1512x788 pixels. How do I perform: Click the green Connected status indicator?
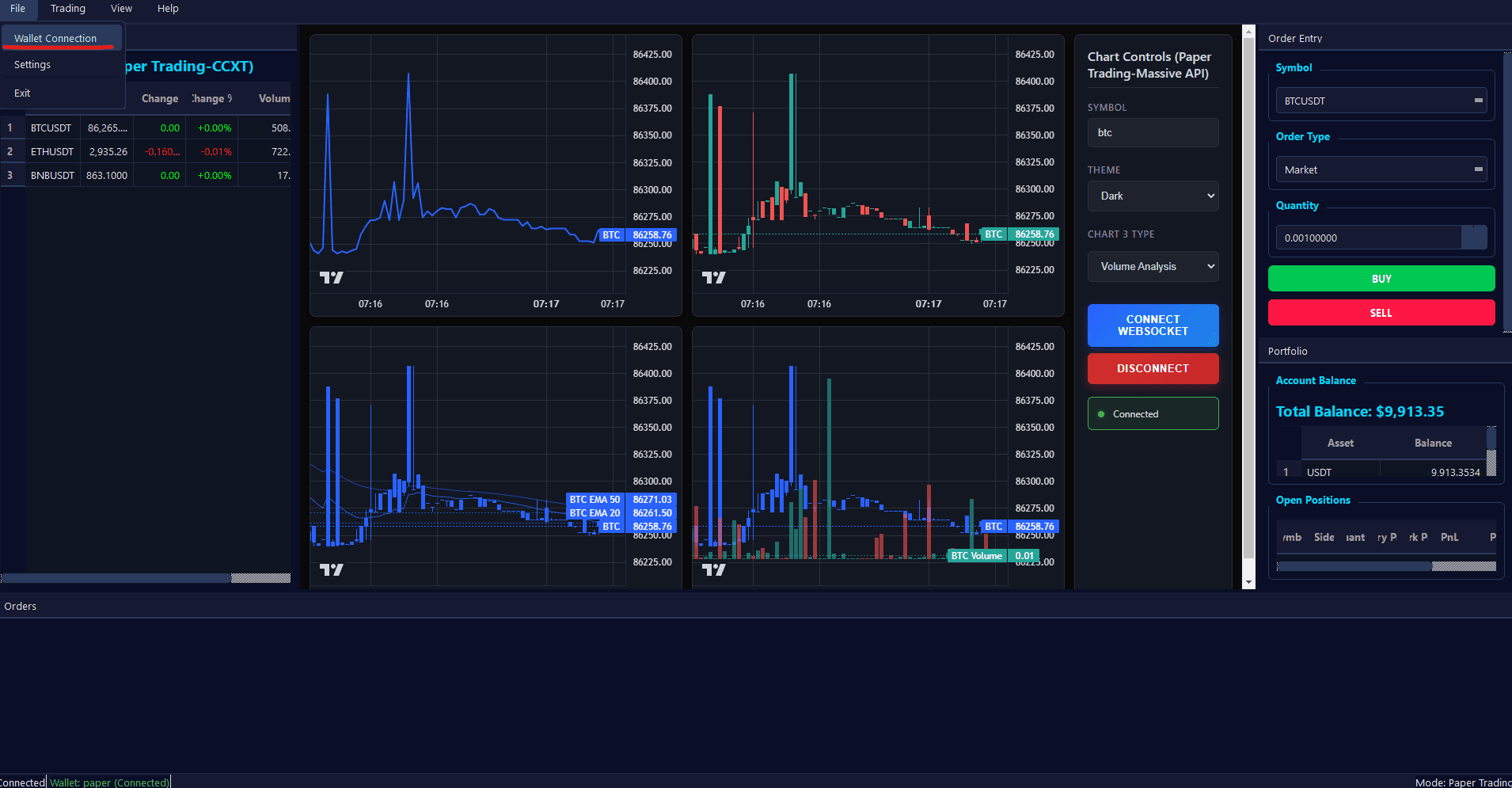click(x=1153, y=413)
